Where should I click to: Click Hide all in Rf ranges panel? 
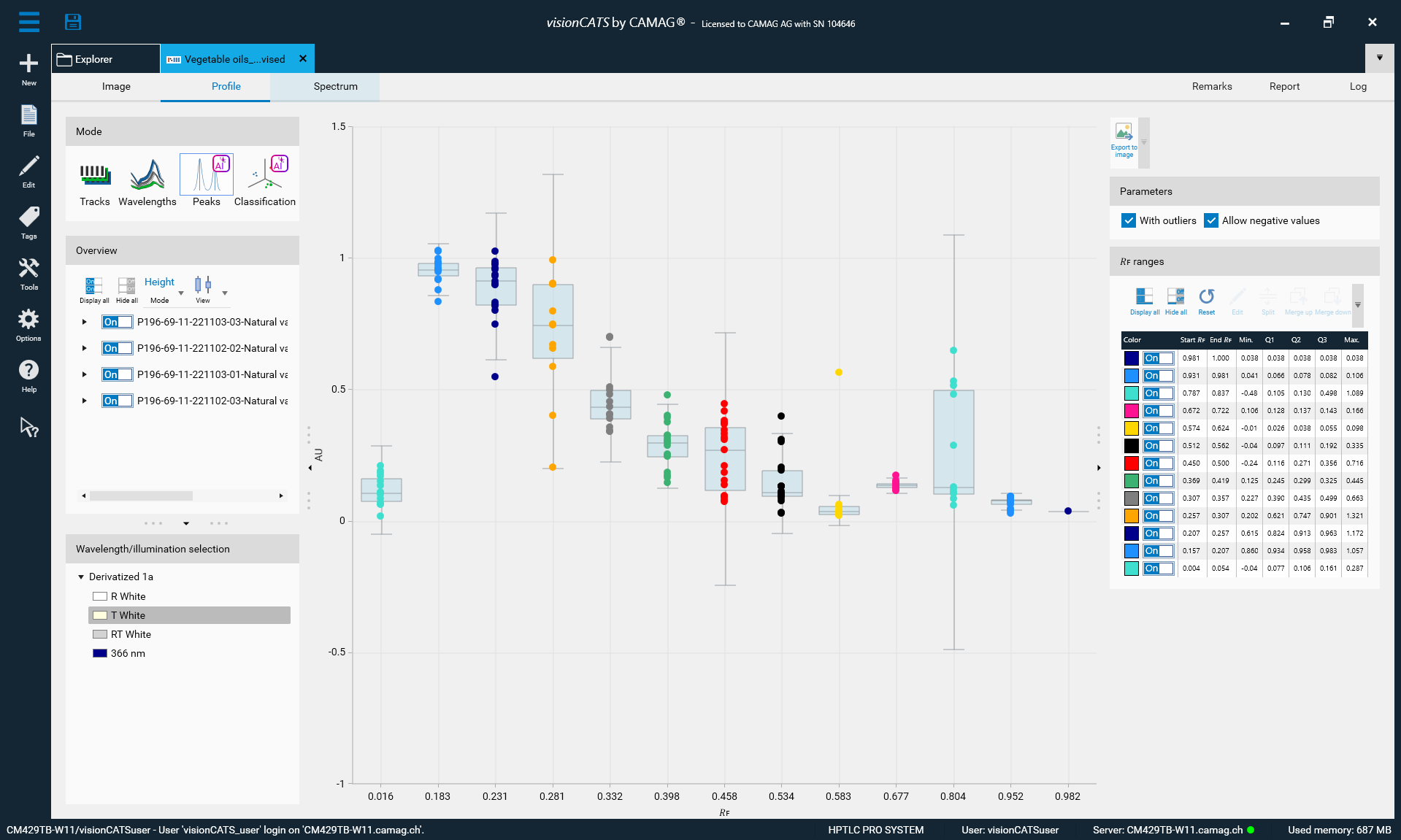[x=1175, y=301]
